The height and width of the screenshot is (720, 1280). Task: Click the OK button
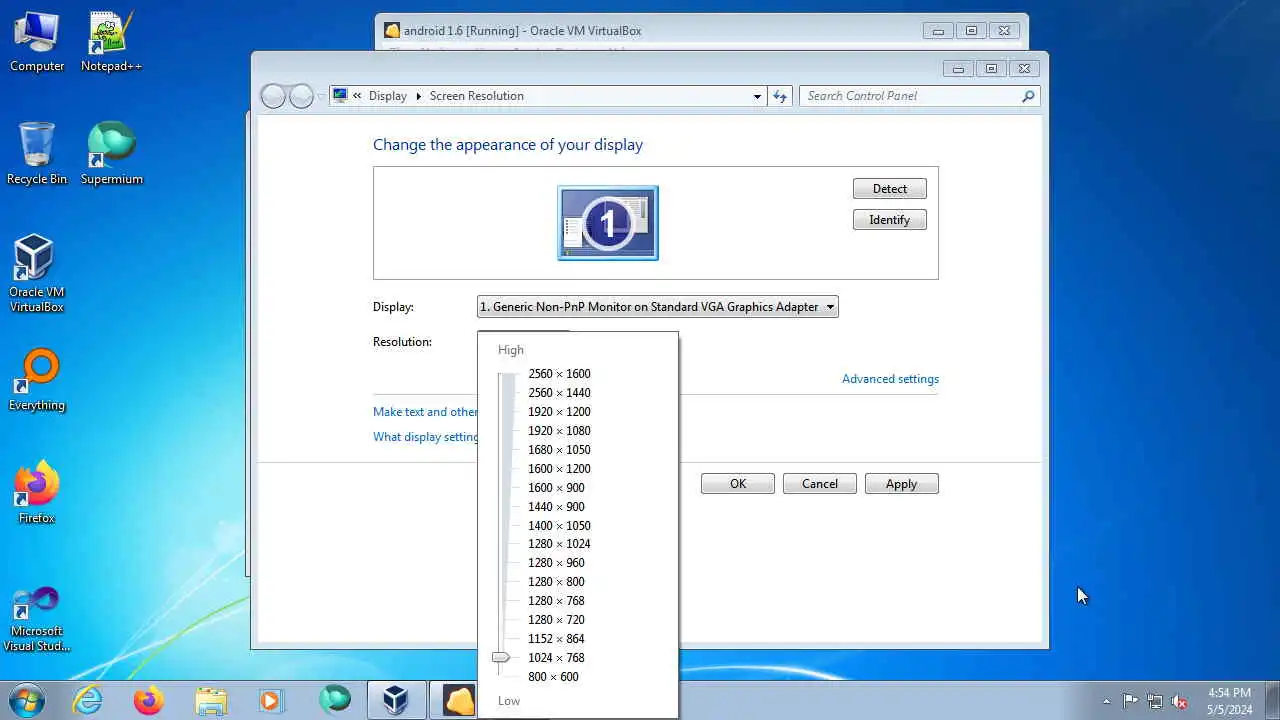click(738, 484)
